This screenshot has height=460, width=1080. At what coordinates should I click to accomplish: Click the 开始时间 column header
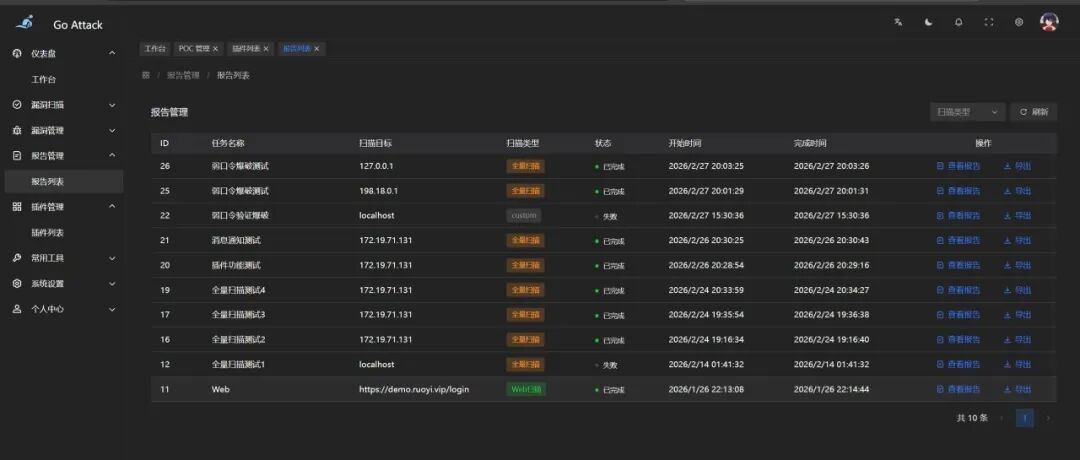685,143
